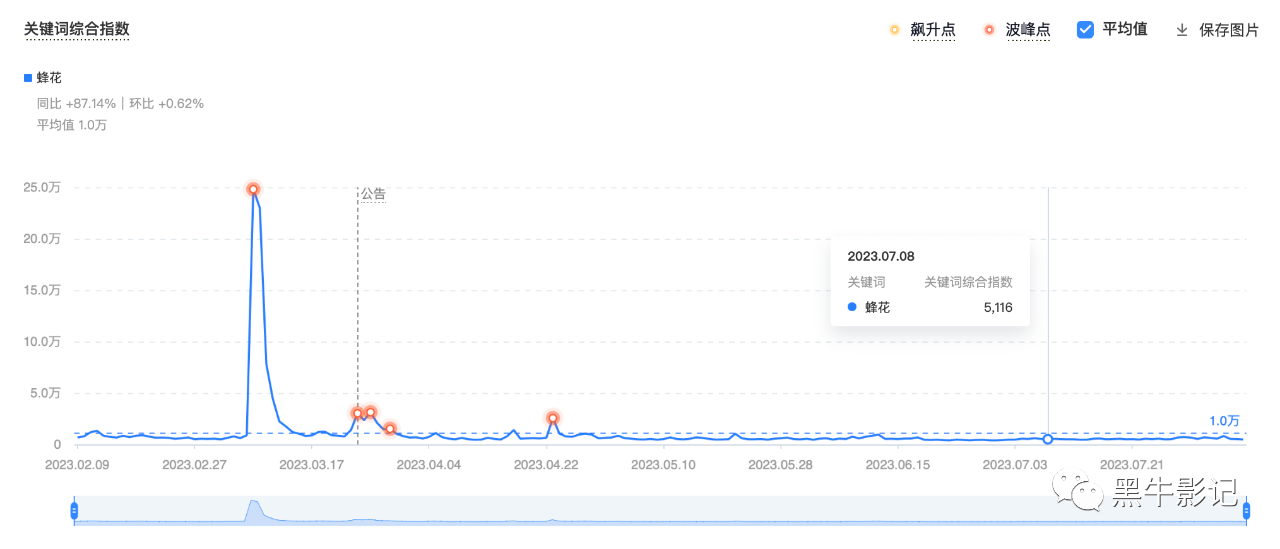Click the spike in the mini overview chart
Viewport: 1280px width, 549px height.
pos(254,508)
